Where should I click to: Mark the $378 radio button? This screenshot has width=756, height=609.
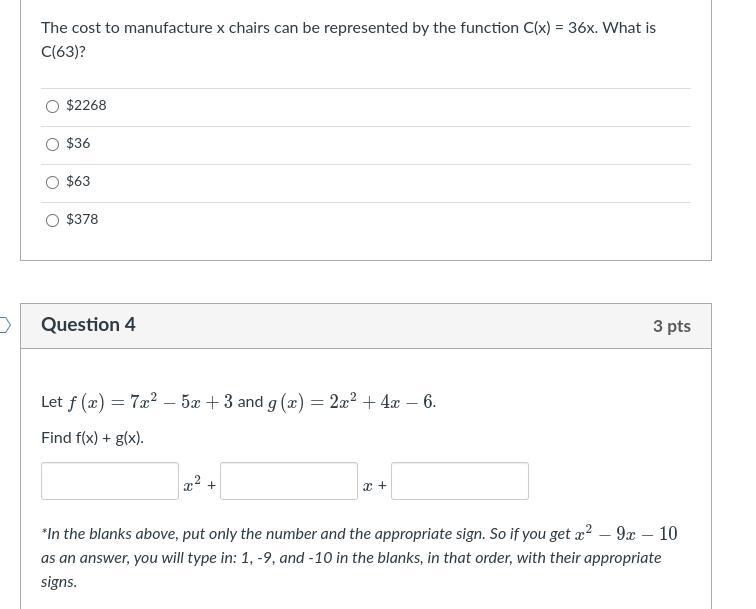(52, 220)
